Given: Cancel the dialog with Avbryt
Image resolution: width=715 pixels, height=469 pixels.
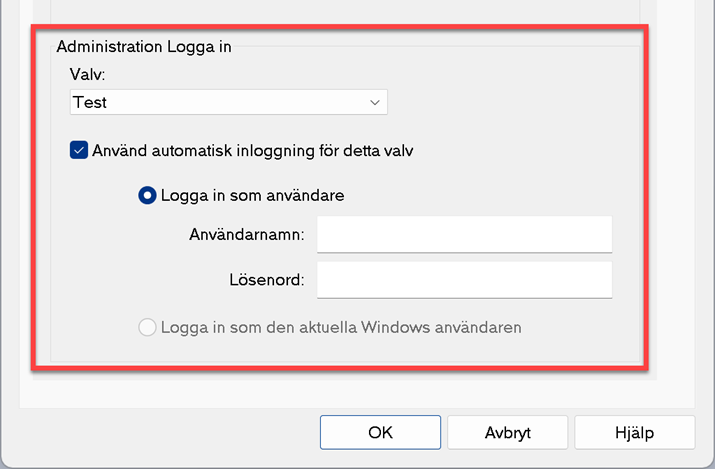Looking at the screenshot, I should pos(508,432).
